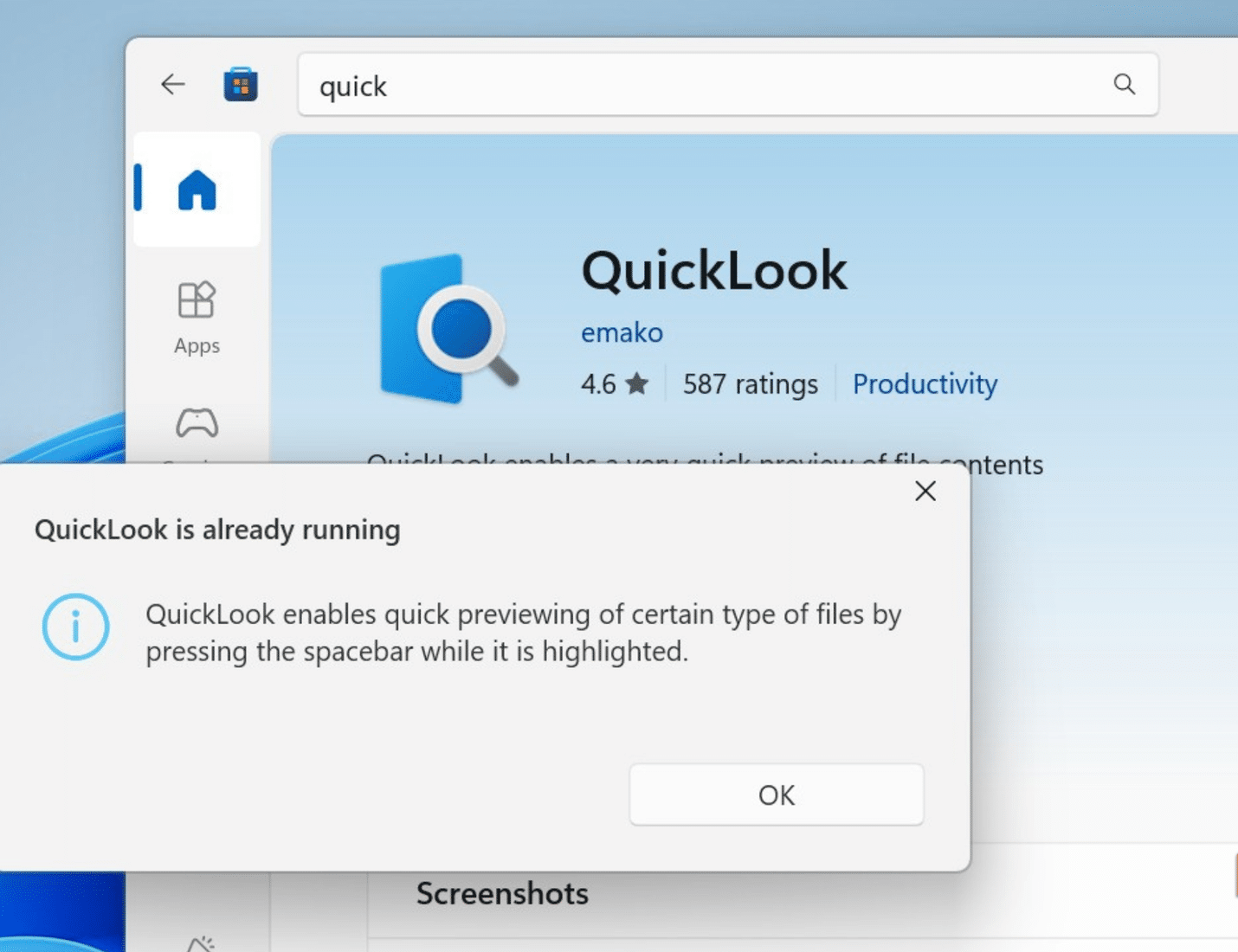The height and width of the screenshot is (952, 1238).
Task: Open the Home tab in the sidebar
Action: click(x=197, y=190)
